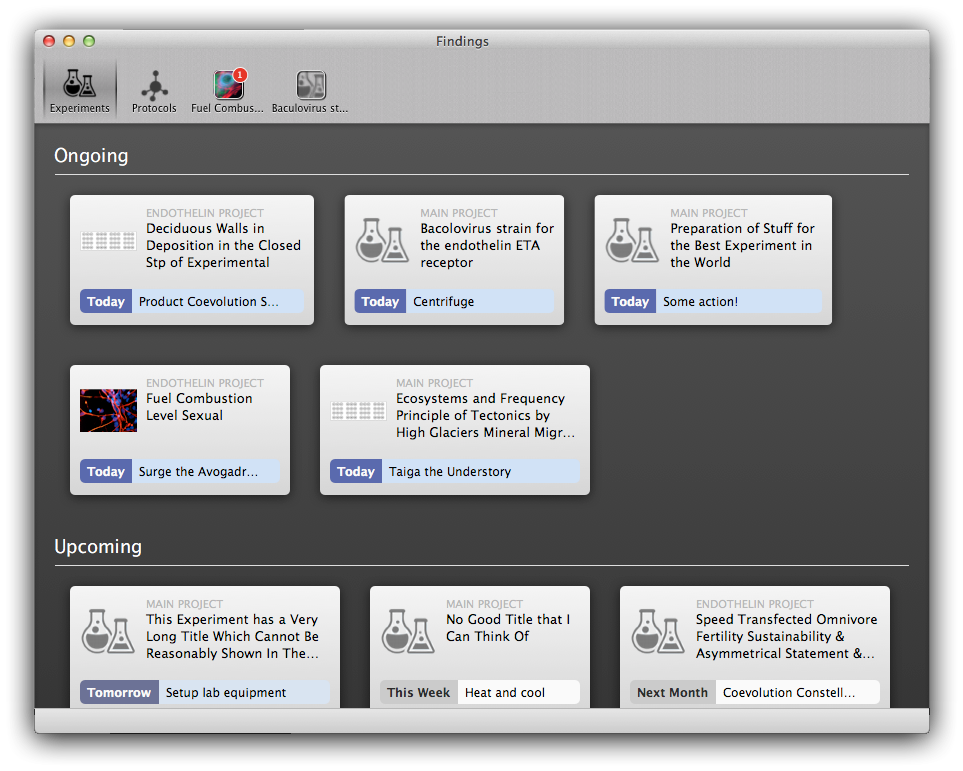Open the Fuel Combustion microscopy thumbnail
963x771 pixels.
[108, 410]
